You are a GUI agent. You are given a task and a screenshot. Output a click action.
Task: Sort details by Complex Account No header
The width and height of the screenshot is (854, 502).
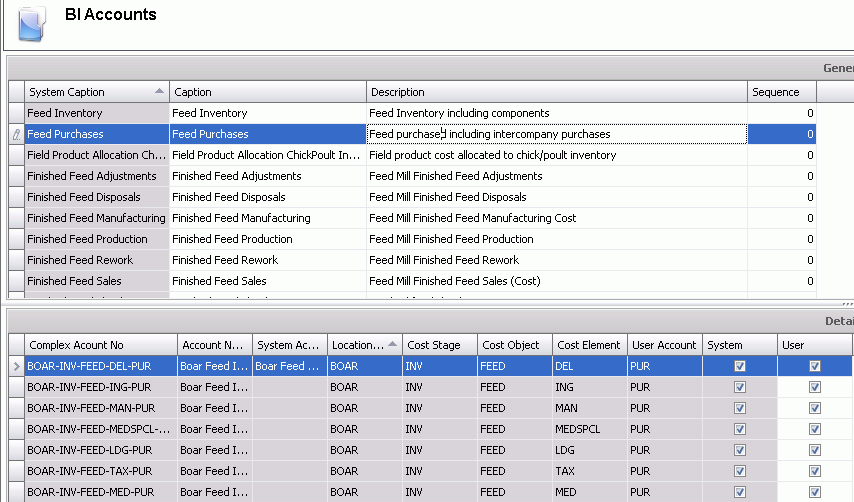(100, 345)
